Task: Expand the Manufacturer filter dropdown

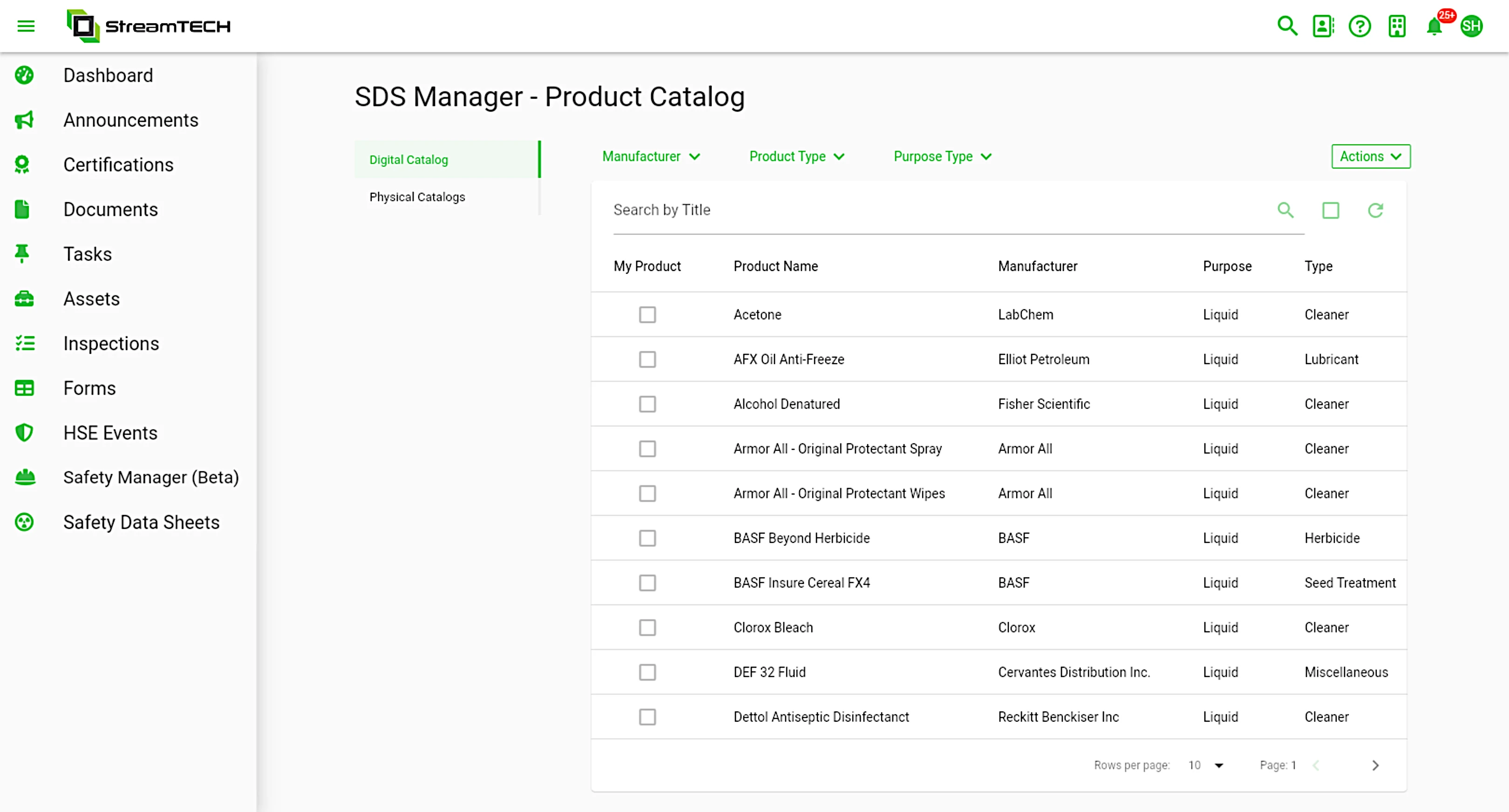Action: point(652,156)
